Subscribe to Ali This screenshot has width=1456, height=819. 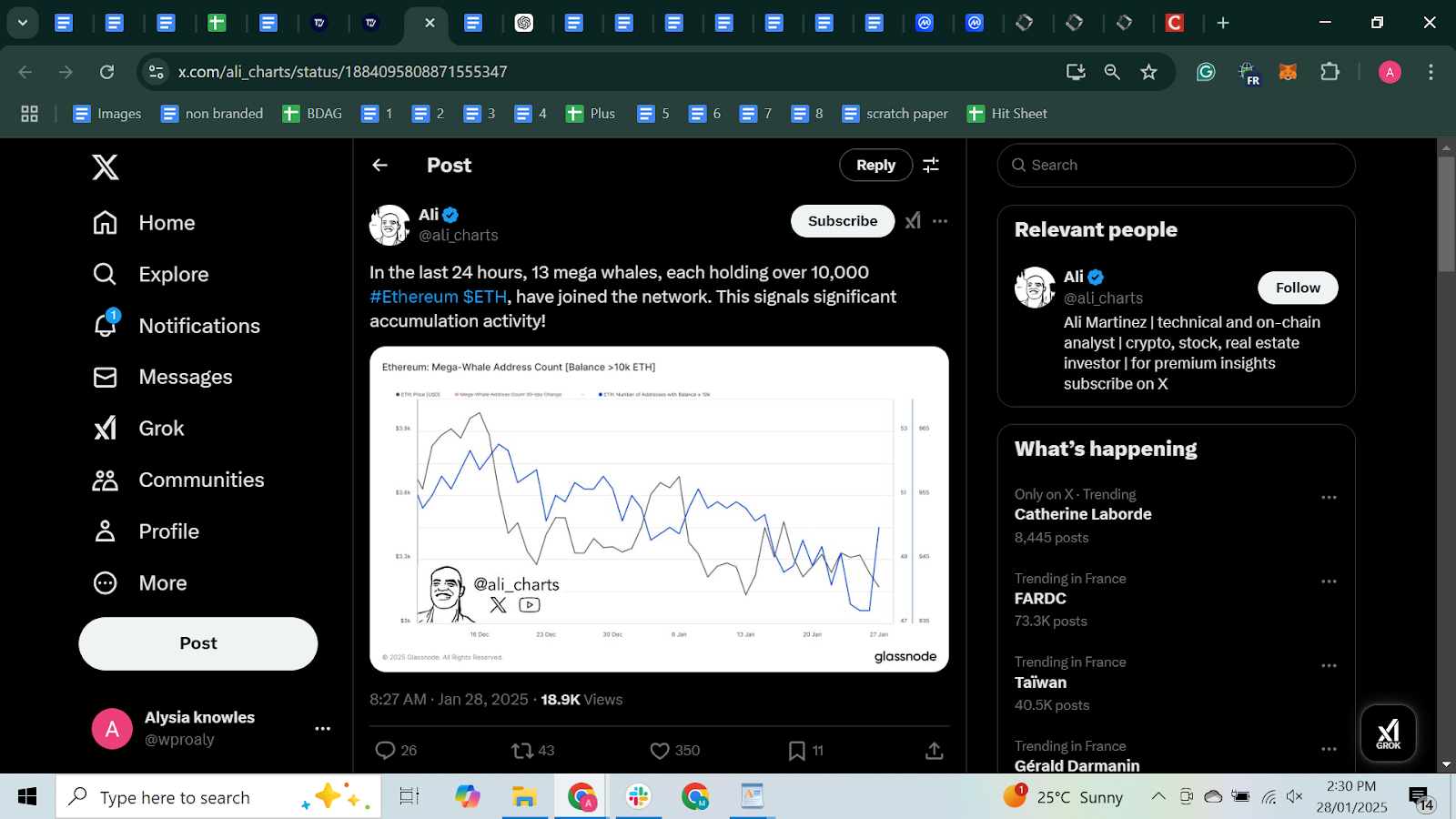pyautogui.click(x=843, y=221)
